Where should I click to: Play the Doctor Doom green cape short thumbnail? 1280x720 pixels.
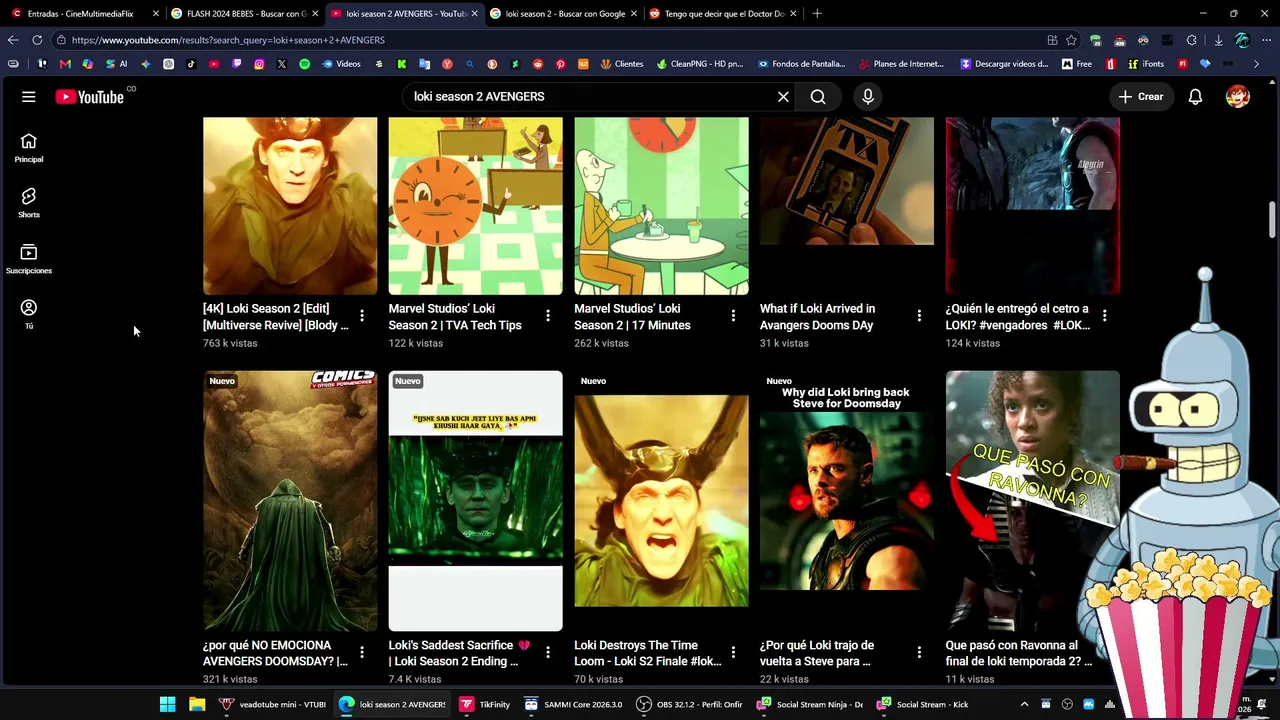(x=290, y=501)
